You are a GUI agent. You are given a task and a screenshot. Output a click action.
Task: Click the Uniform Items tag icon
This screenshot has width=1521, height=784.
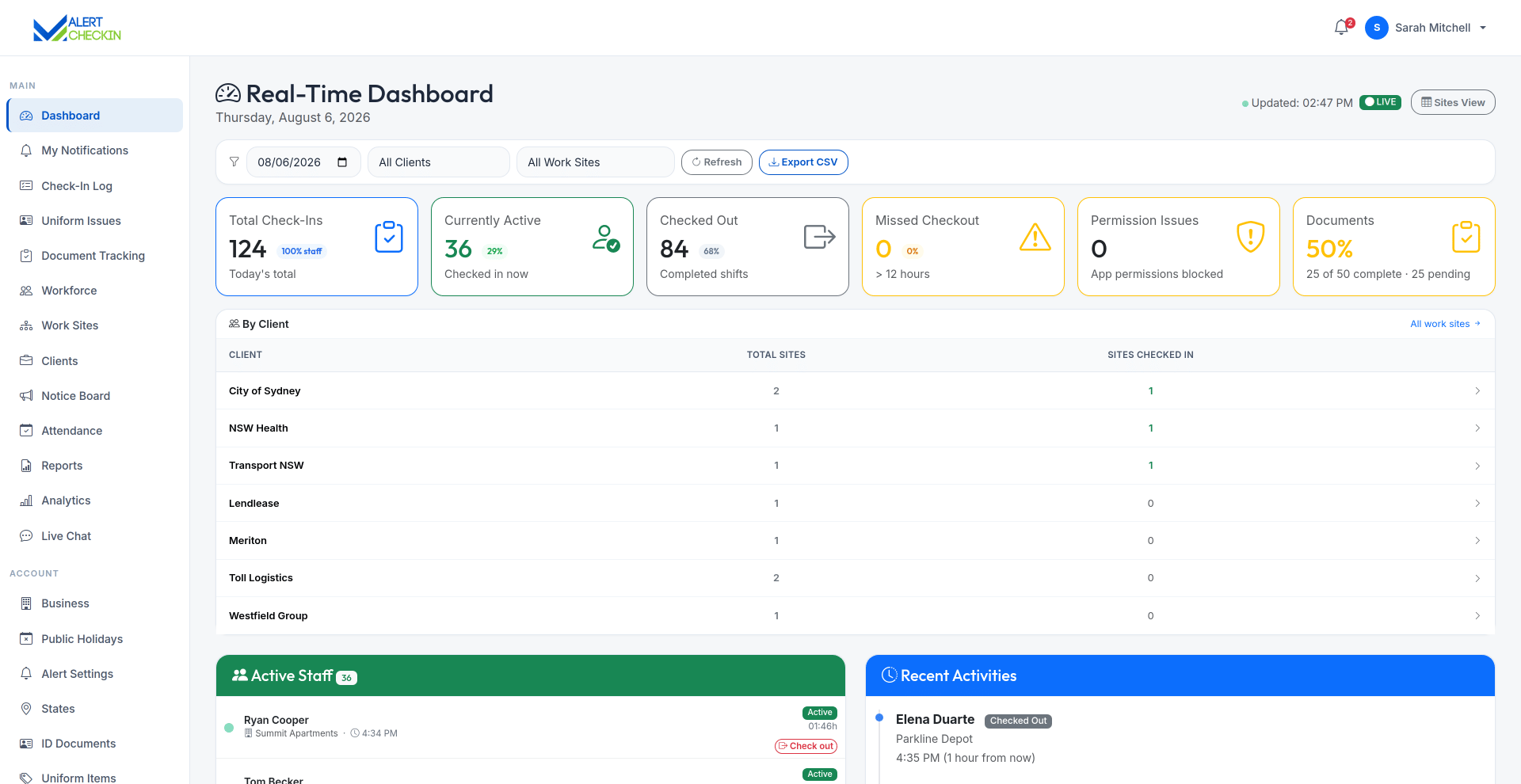[26, 778]
